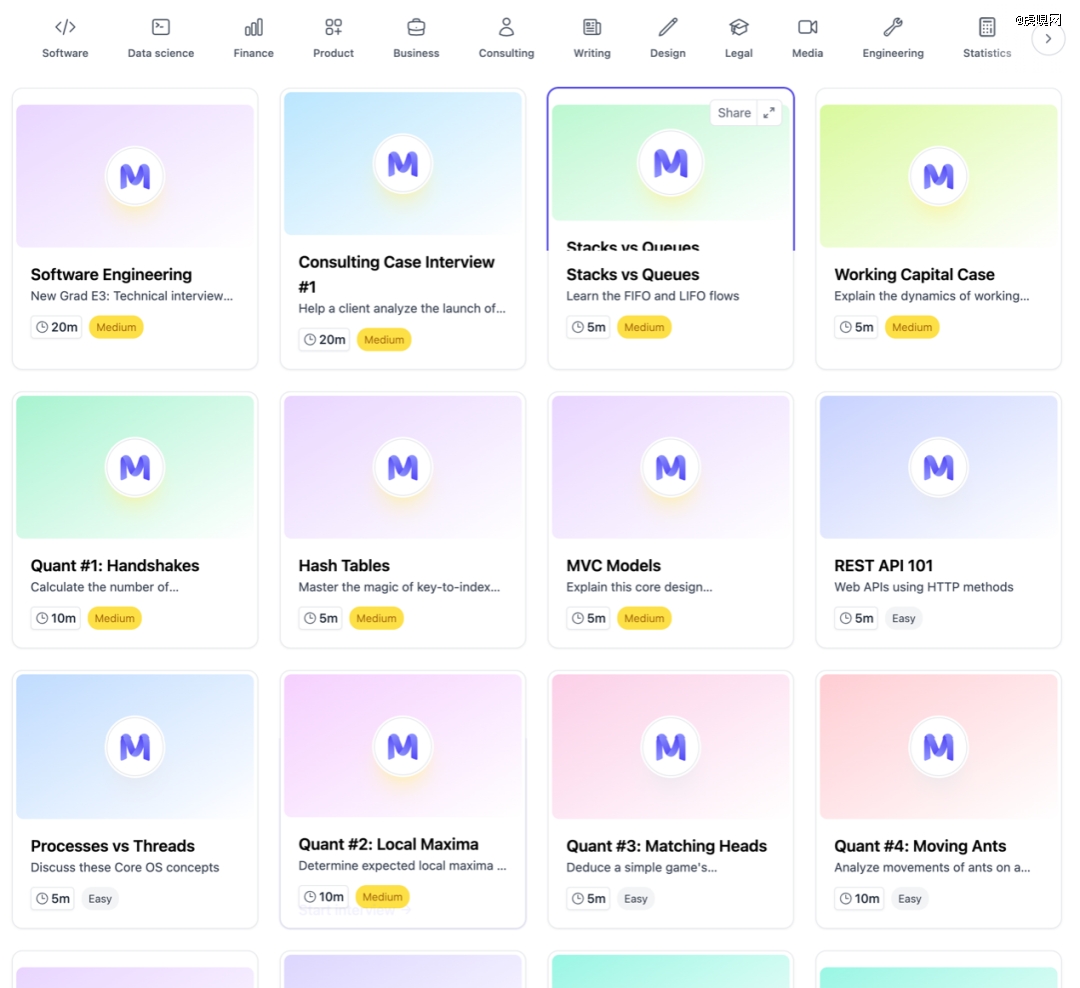The image size is (1080, 988).
Task: Click the M logo on Quant #3 Matching Heads card
Action: tap(671, 747)
